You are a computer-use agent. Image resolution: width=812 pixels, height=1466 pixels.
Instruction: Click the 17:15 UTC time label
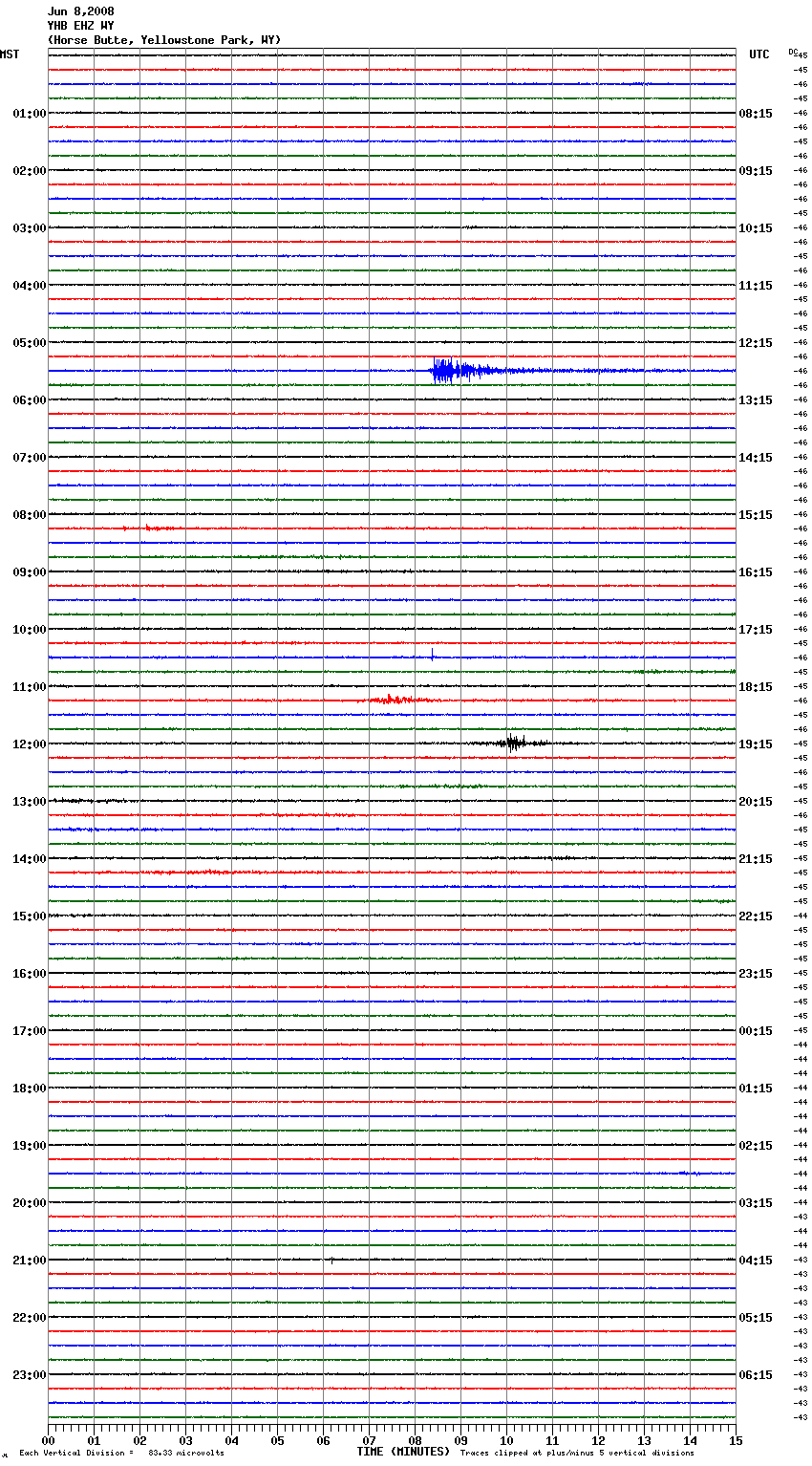click(x=756, y=630)
